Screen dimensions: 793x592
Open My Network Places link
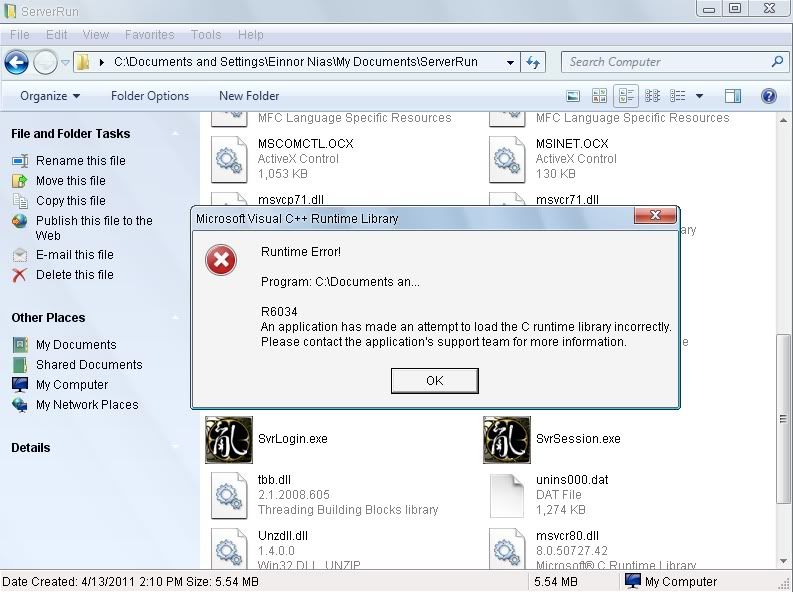point(87,405)
